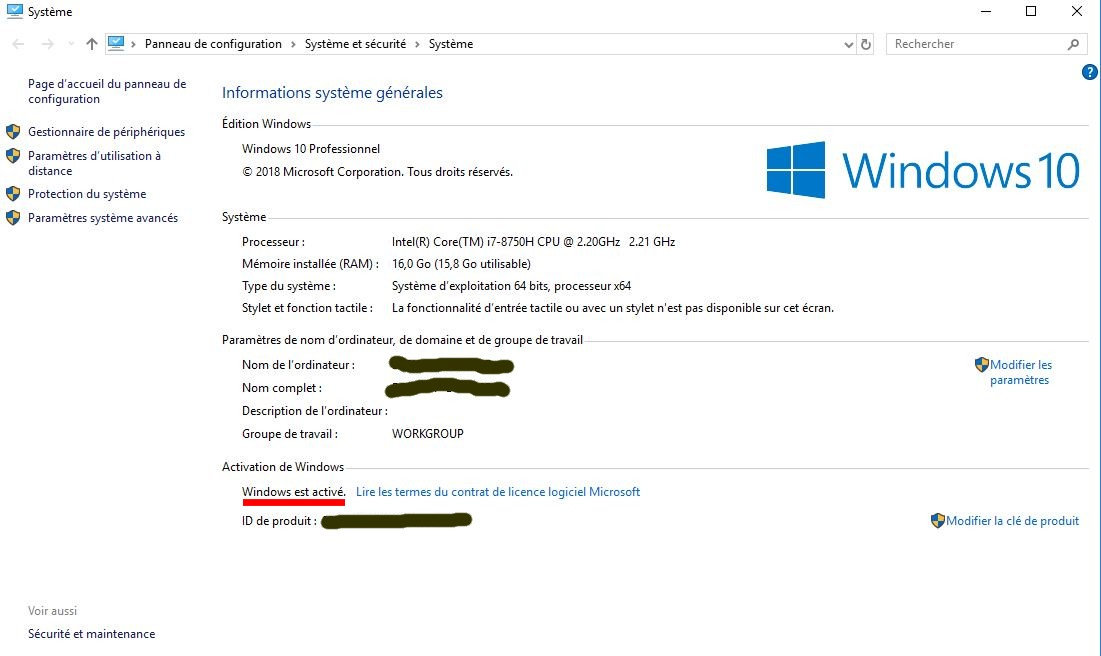This screenshot has width=1101, height=656.
Task: Click the Intel Core i7-8750H processor value
Action: click(x=534, y=242)
